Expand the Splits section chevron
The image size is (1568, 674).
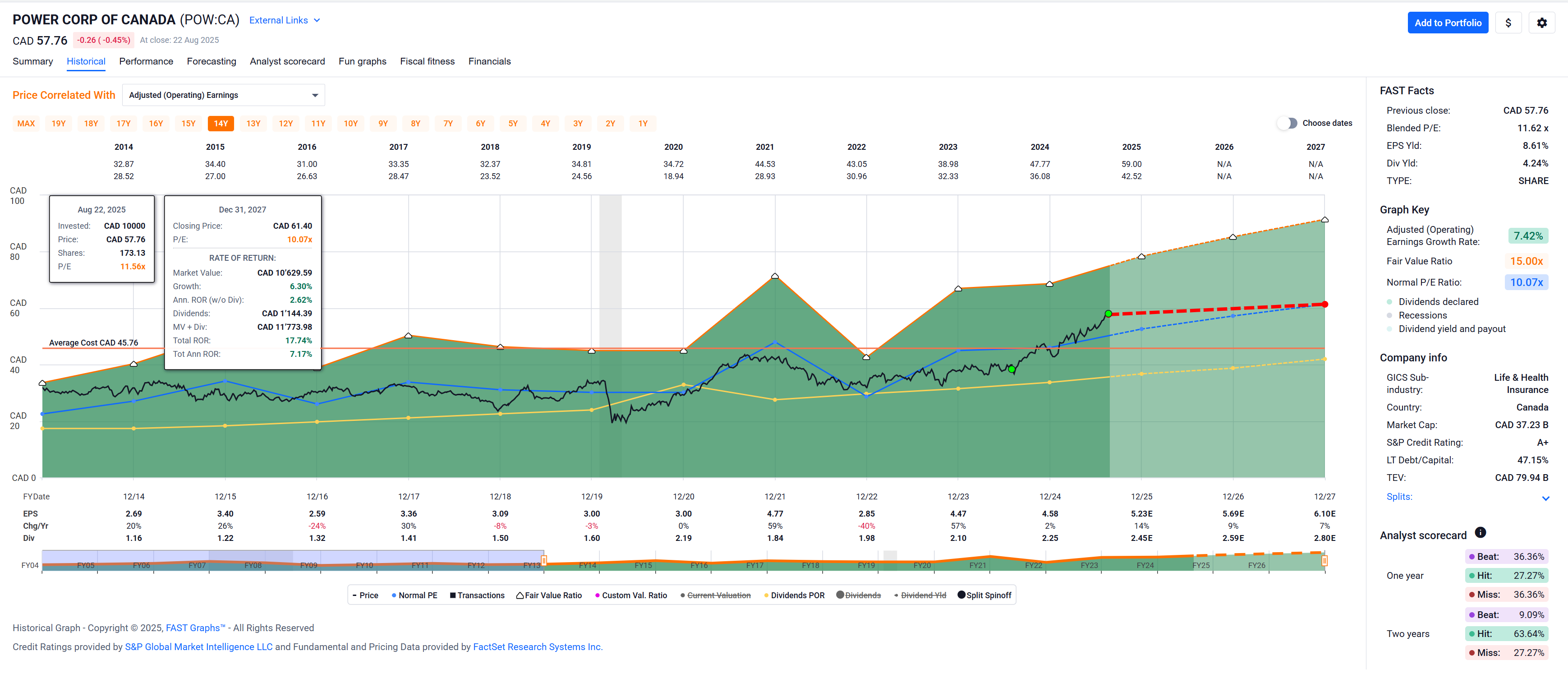pyautogui.click(x=1545, y=499)
